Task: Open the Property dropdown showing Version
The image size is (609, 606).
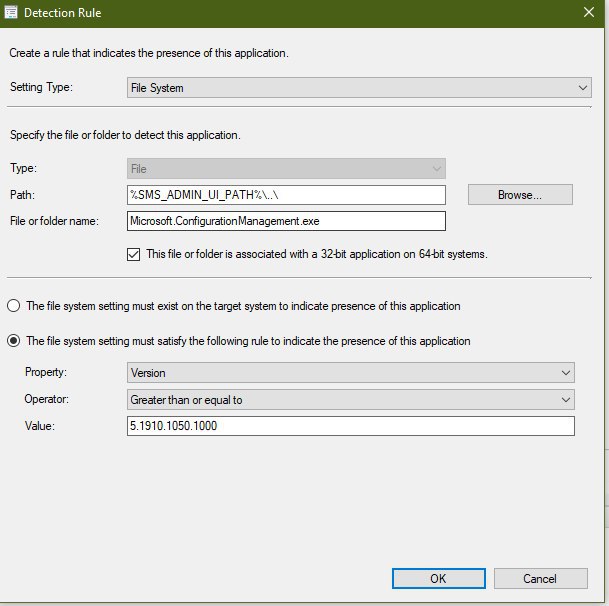Action: [351, 373]
